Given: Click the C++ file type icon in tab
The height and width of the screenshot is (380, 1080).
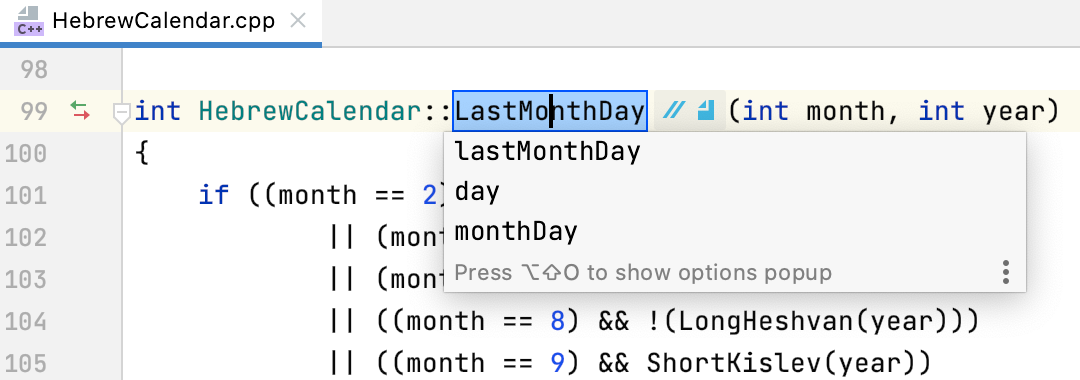Looking at the screenshot, I should pyautogui.click(x=29, y=21).
